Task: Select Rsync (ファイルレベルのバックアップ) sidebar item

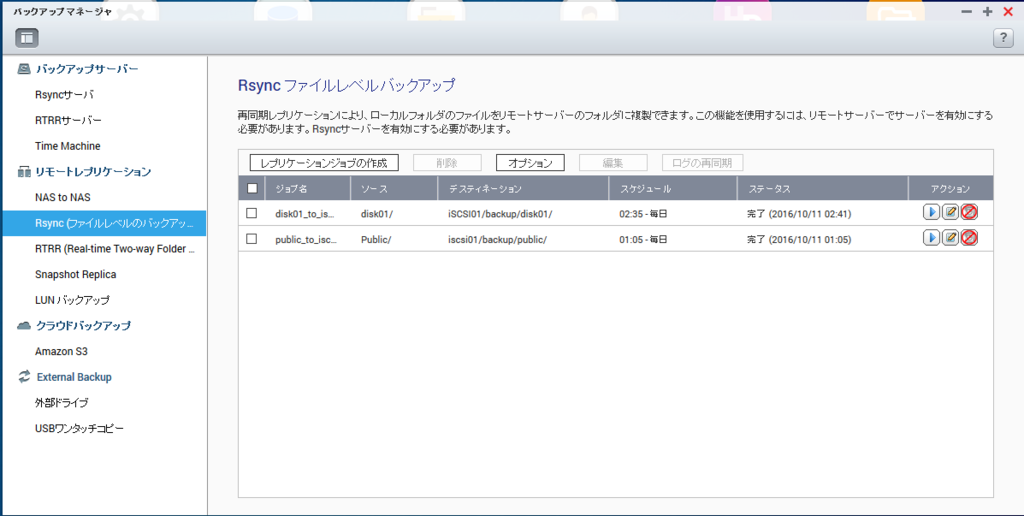Action: [x=104, y=223]
